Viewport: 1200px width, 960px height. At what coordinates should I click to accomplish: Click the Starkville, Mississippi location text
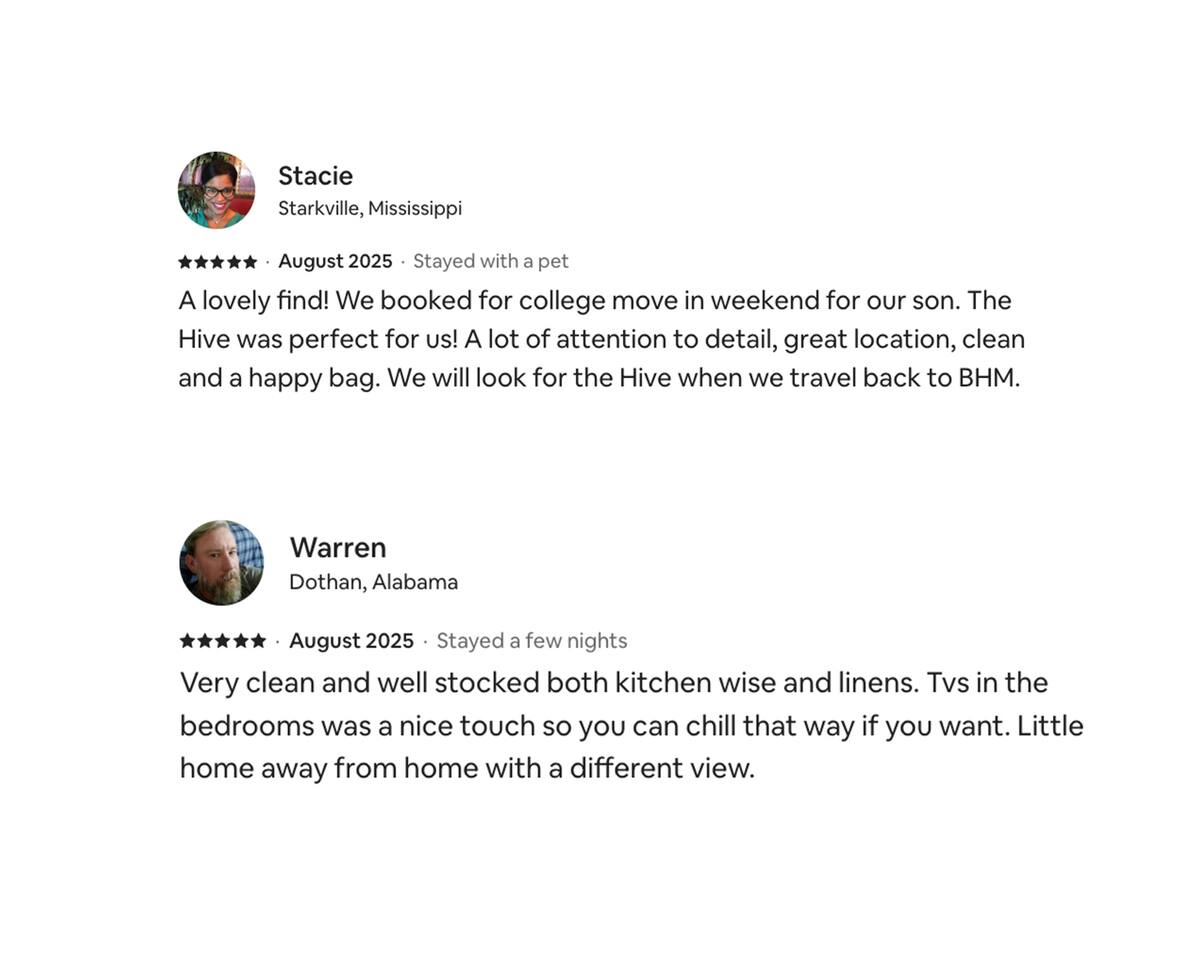(x=369, y=208)
